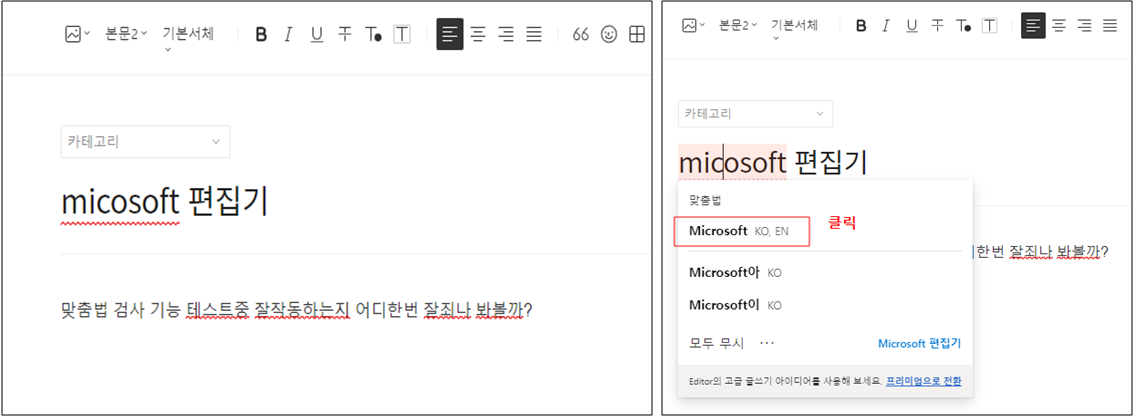Choose the suggestion Microsoft KO, EN
The width and height of the screenshot is (1134, 416).
(741, 232)
